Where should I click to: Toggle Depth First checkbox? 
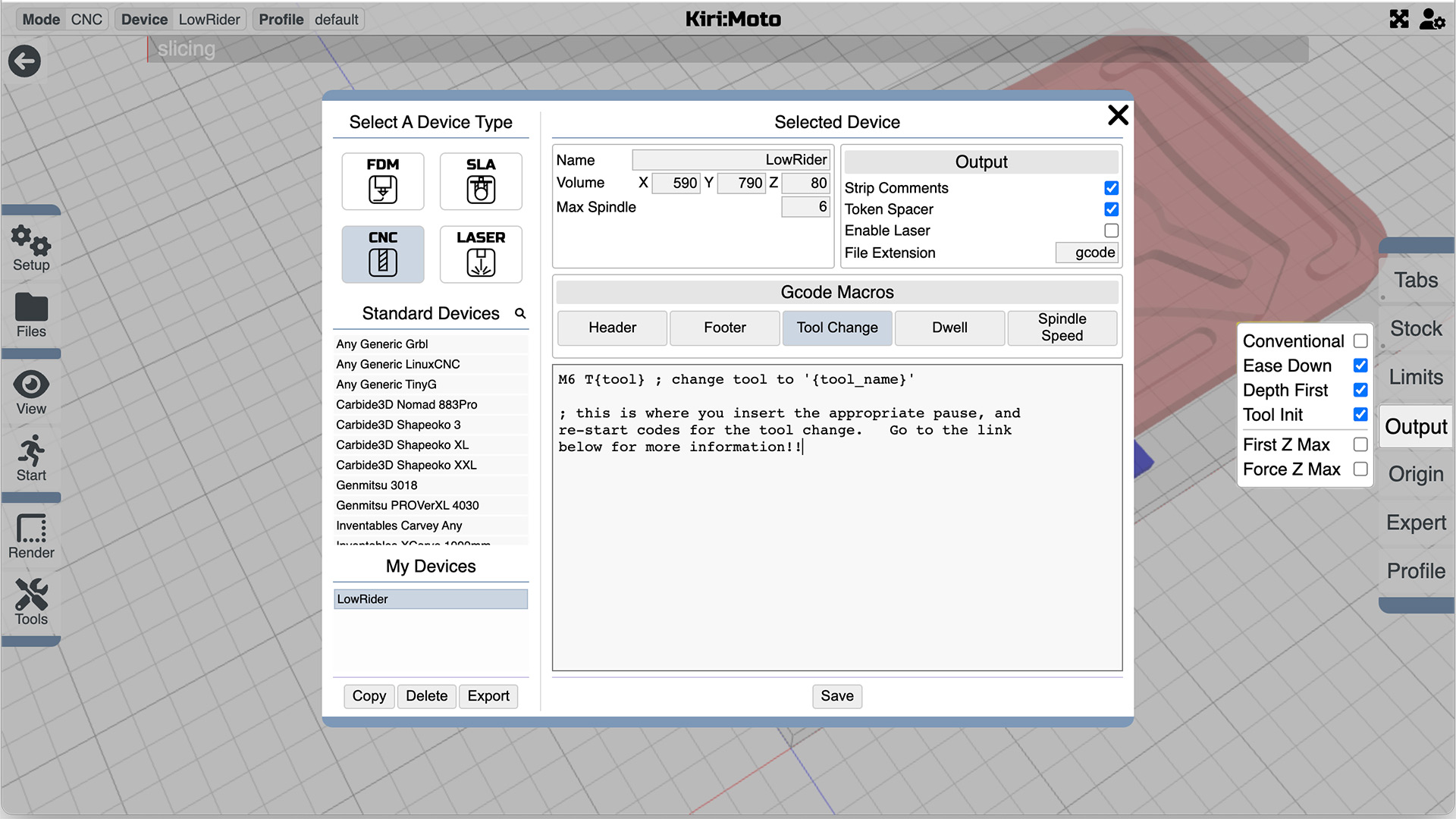tap(1360, 390)
